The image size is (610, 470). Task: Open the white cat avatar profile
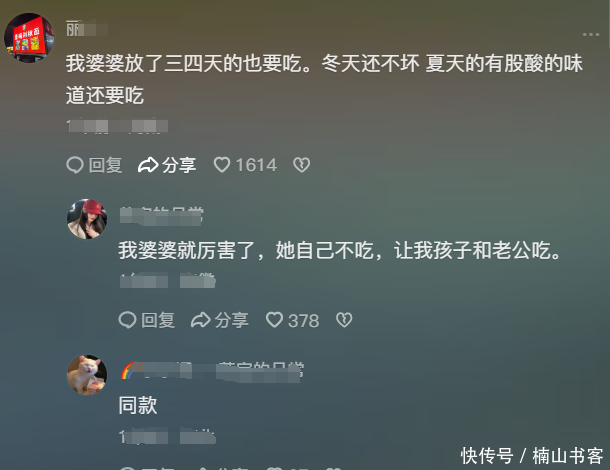pyautogui.click(x=87, y=375)
